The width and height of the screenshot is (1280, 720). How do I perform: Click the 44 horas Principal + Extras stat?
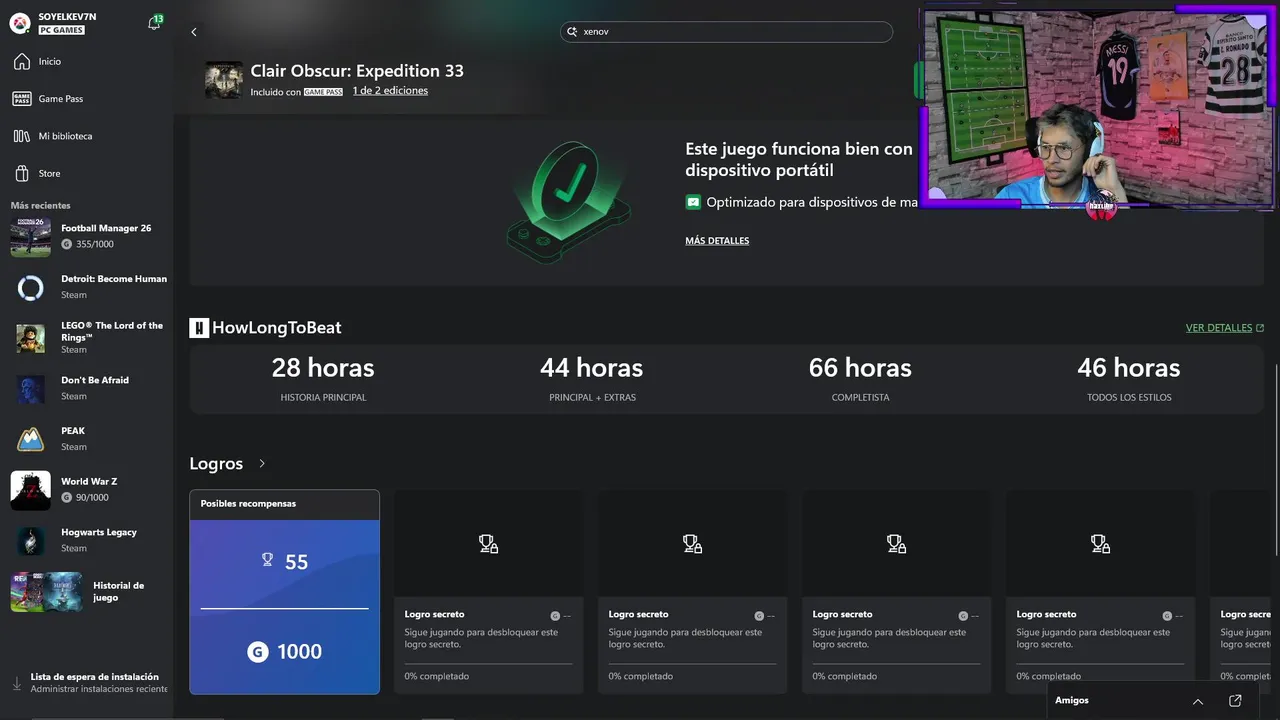point(592,379)
